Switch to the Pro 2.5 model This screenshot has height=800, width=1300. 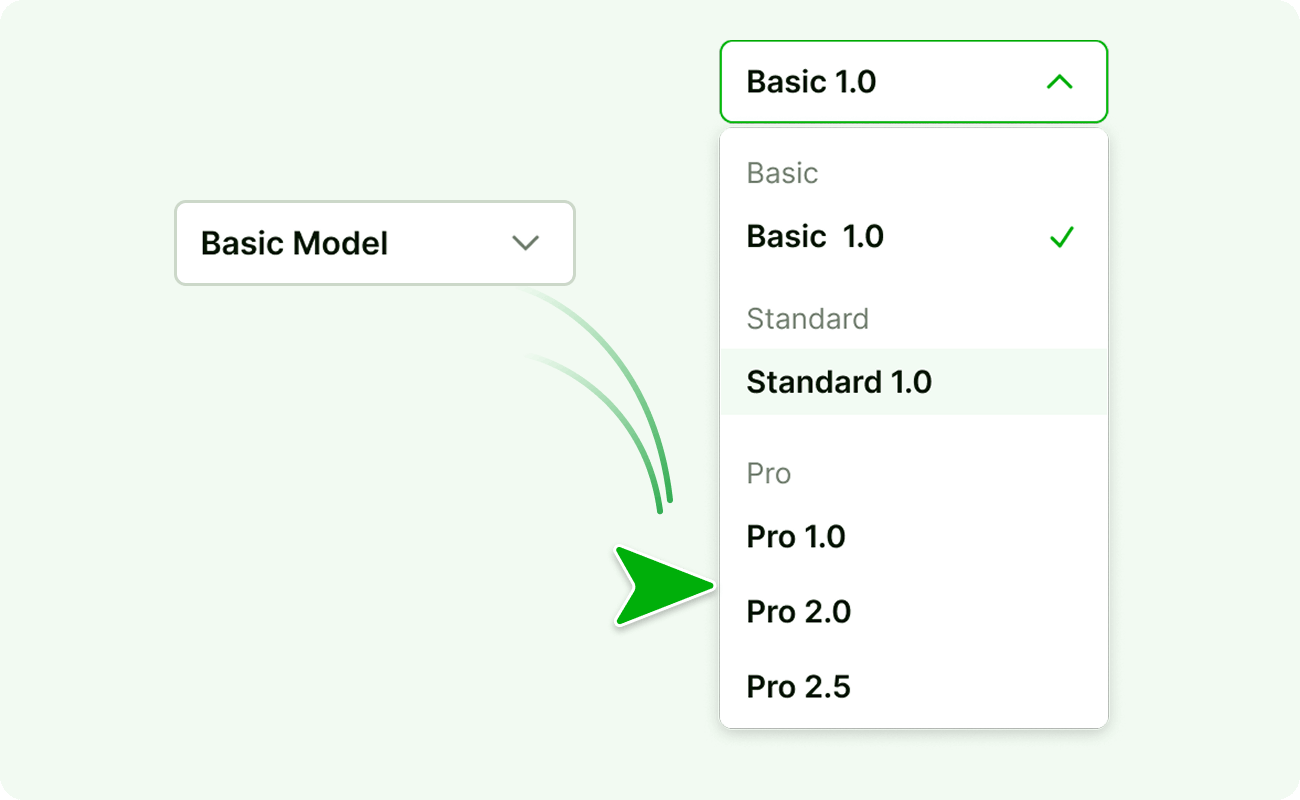click(x=799, y=687)
